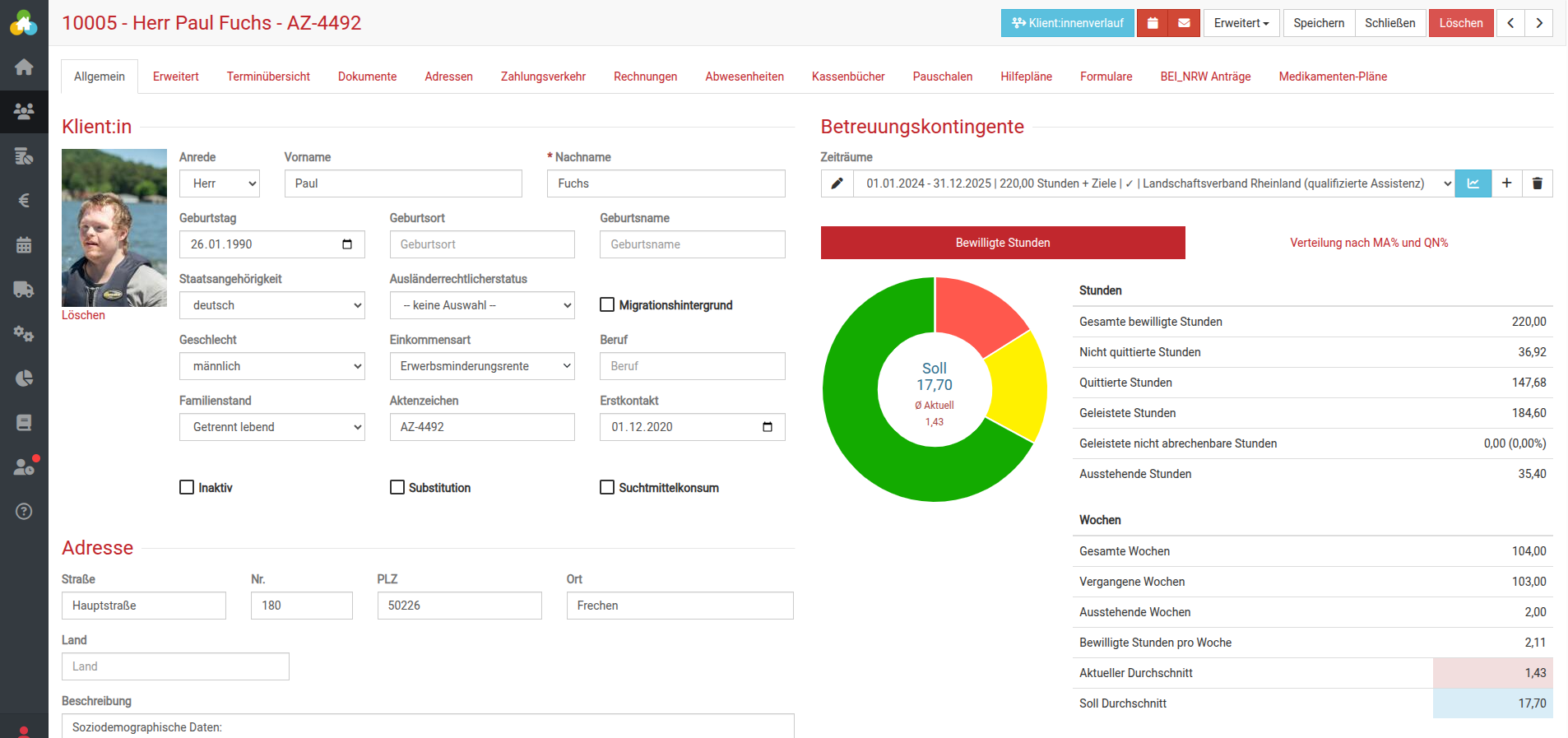Click the envelope mail icon button
The height and width of the screenshot is (738, 1568).
click(1184, 23)
